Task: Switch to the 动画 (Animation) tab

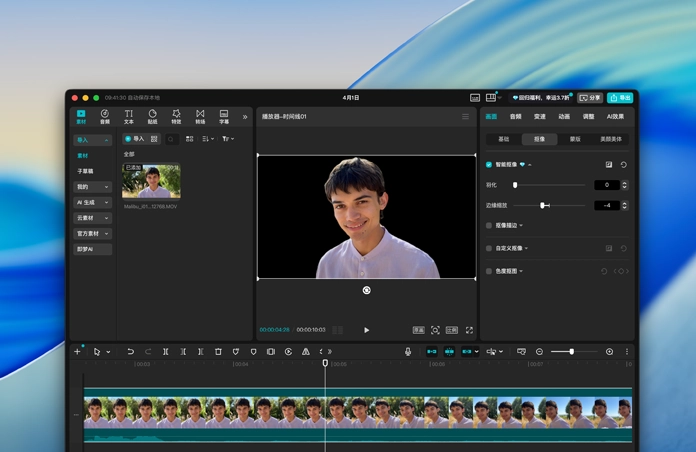Action: pos(564,117)
